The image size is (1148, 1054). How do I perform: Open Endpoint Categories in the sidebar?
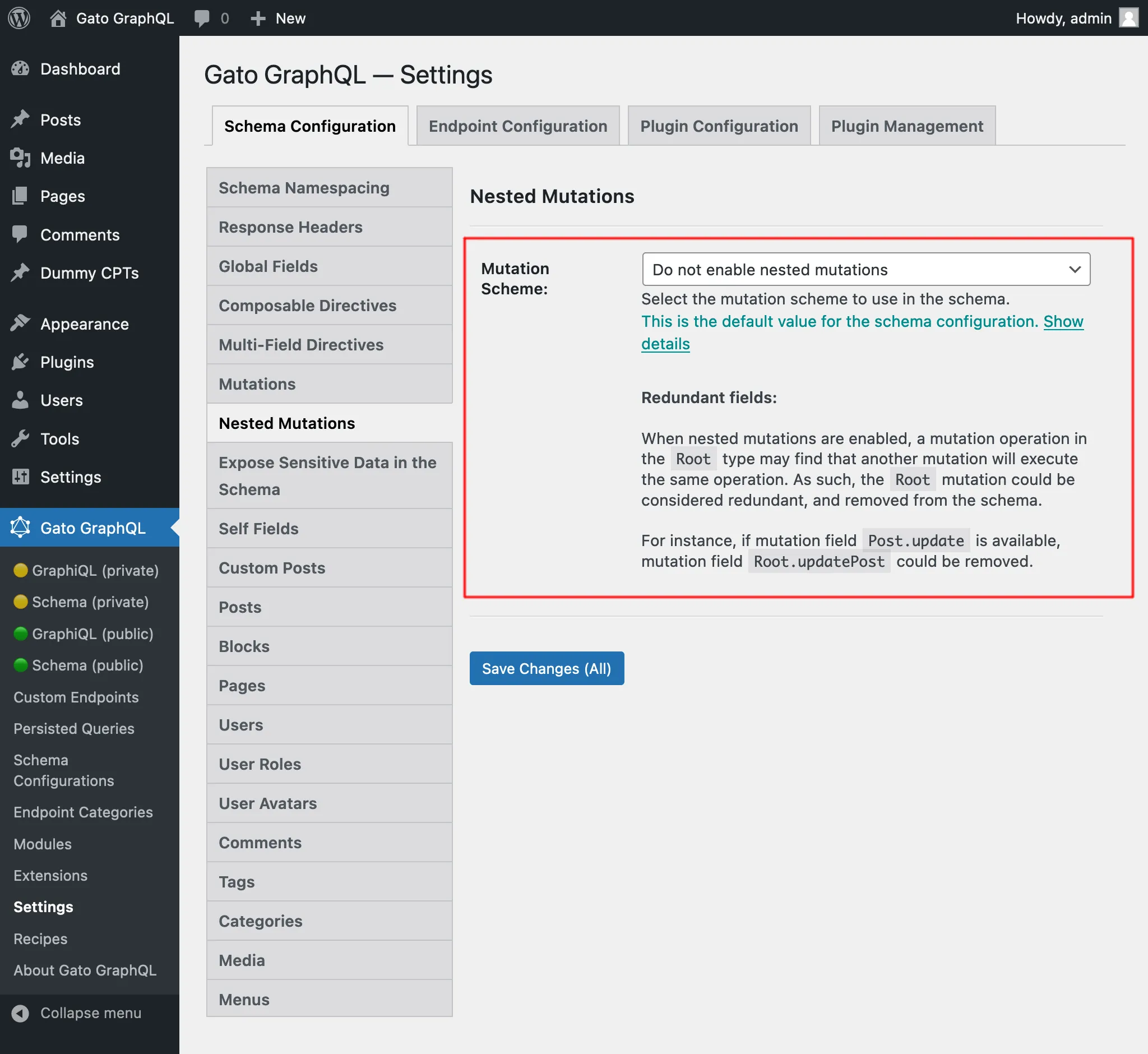click(x=83, y=812)
